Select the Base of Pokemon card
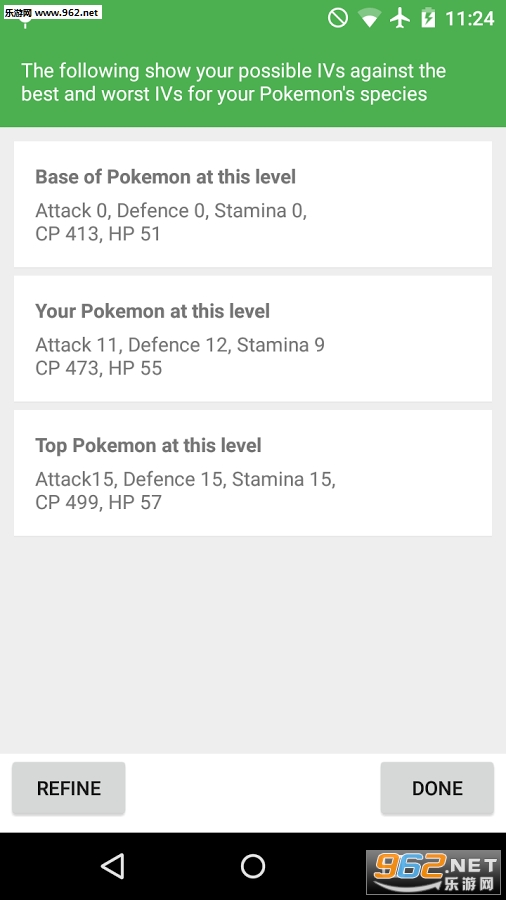The image size is (506, 900). pos(252,204)
